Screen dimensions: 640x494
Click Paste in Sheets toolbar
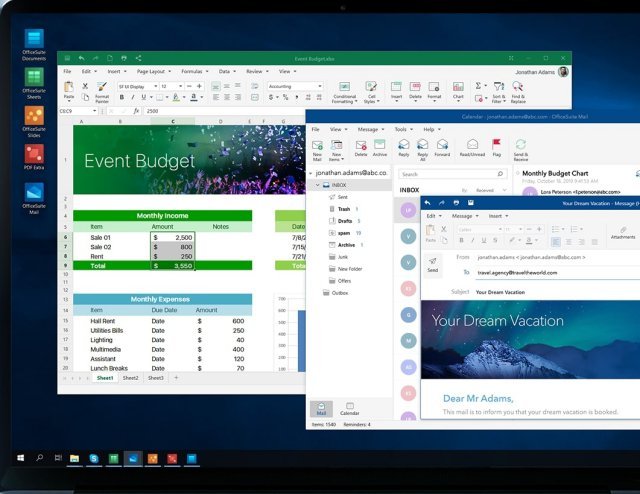[x=69, y=91]
